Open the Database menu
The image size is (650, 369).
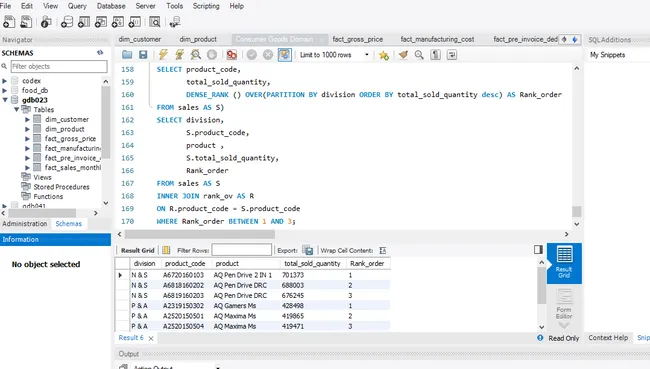click(111, 6)
